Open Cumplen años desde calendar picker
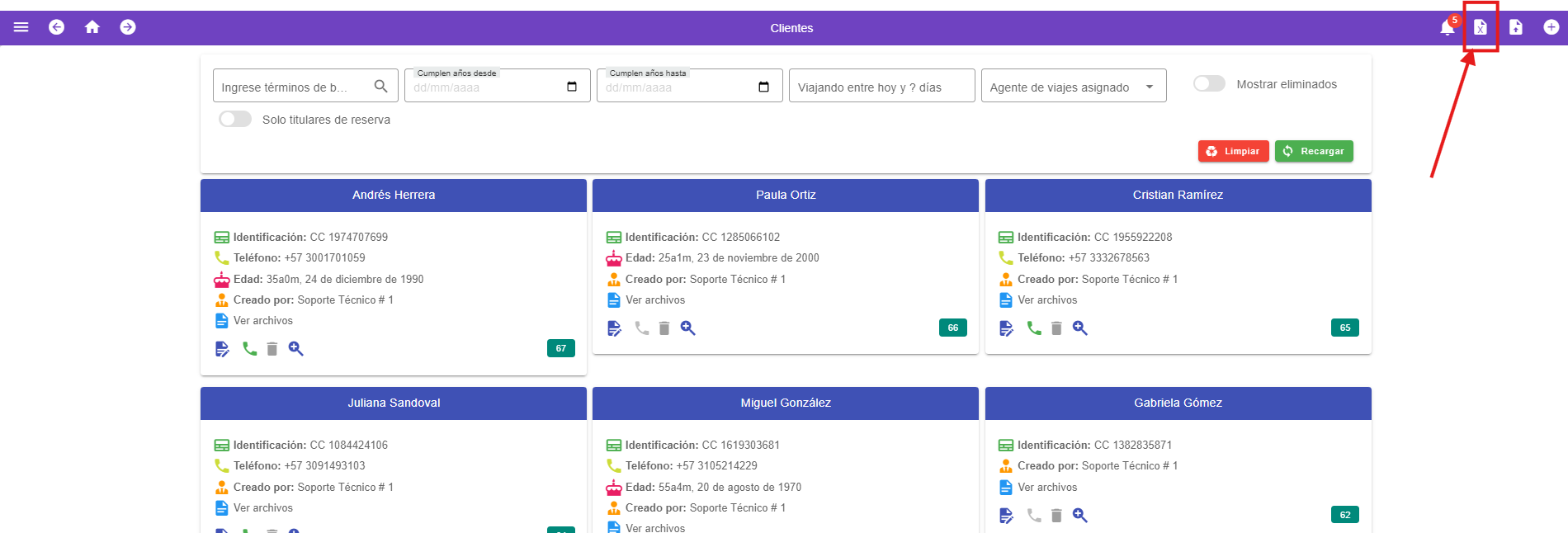 572,87
